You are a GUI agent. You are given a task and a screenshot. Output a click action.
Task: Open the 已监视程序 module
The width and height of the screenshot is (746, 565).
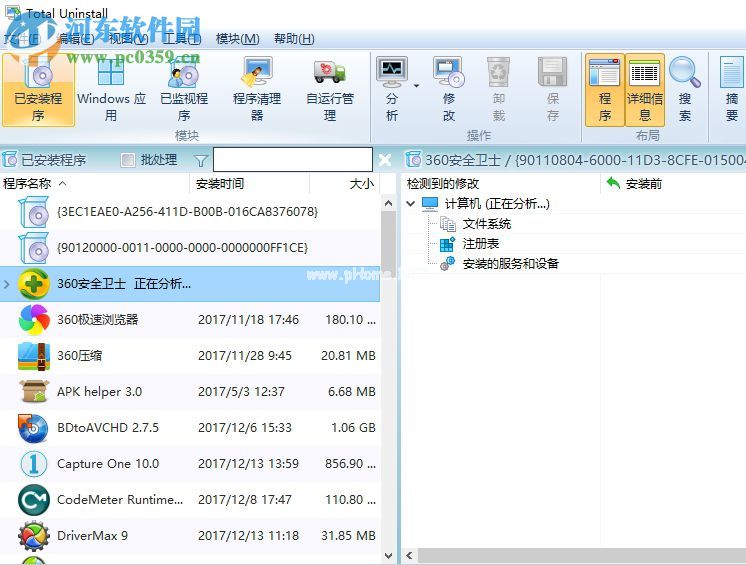[x=184, y=89]
